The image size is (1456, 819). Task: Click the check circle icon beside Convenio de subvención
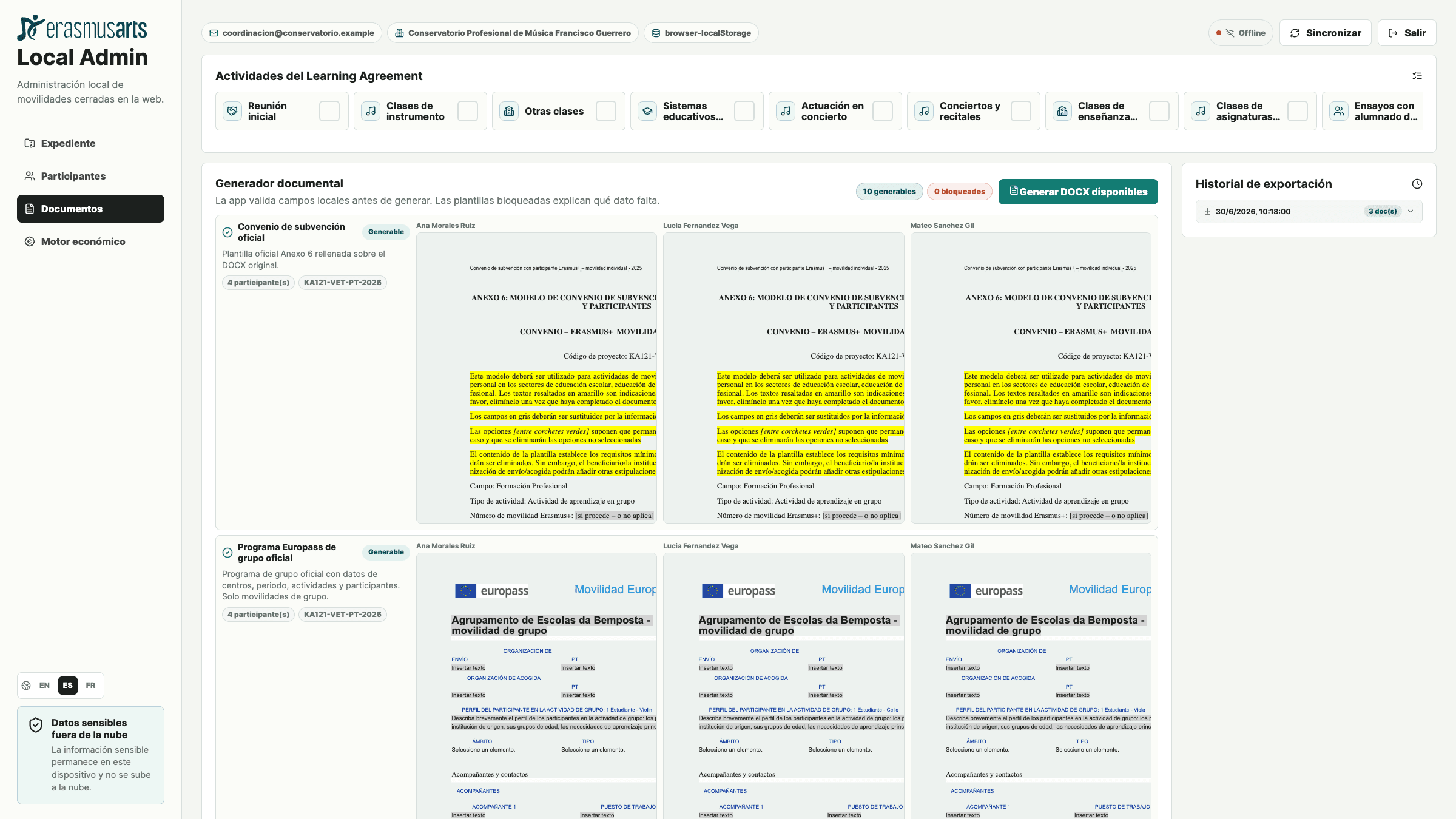[x=227, y=232]
